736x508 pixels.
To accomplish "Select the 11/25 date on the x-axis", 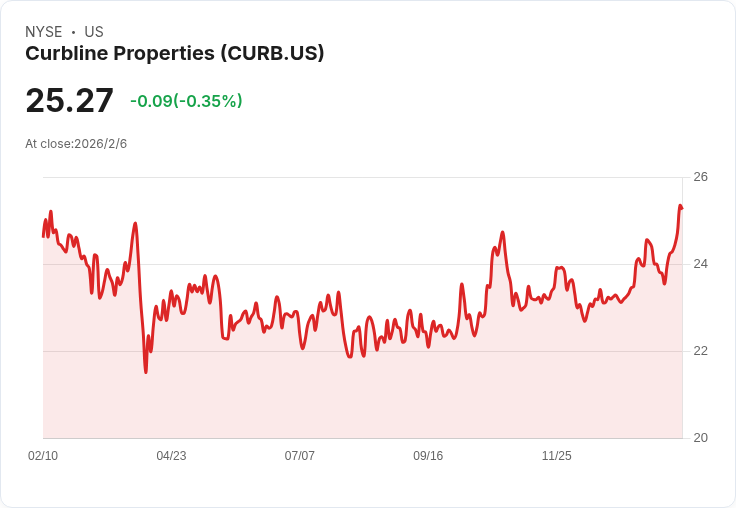I will point(556,456).
